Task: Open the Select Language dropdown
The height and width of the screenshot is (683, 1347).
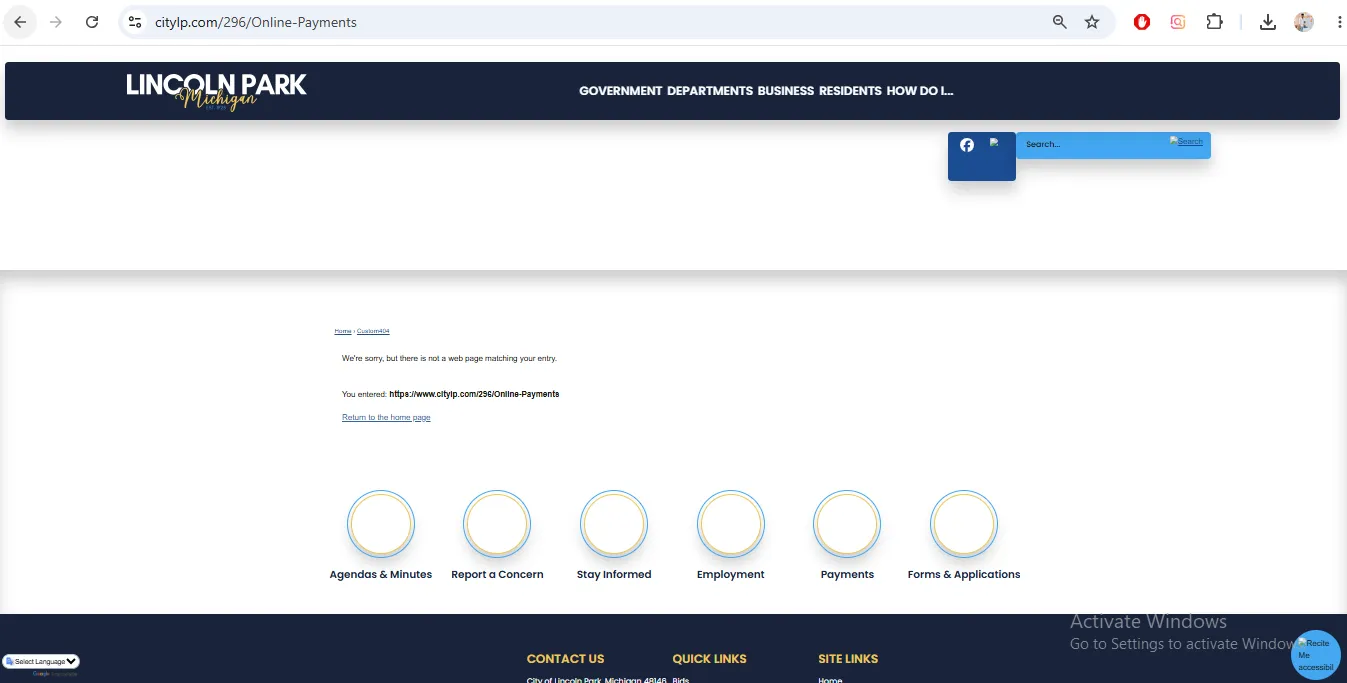Action: (x=41, y=661)
